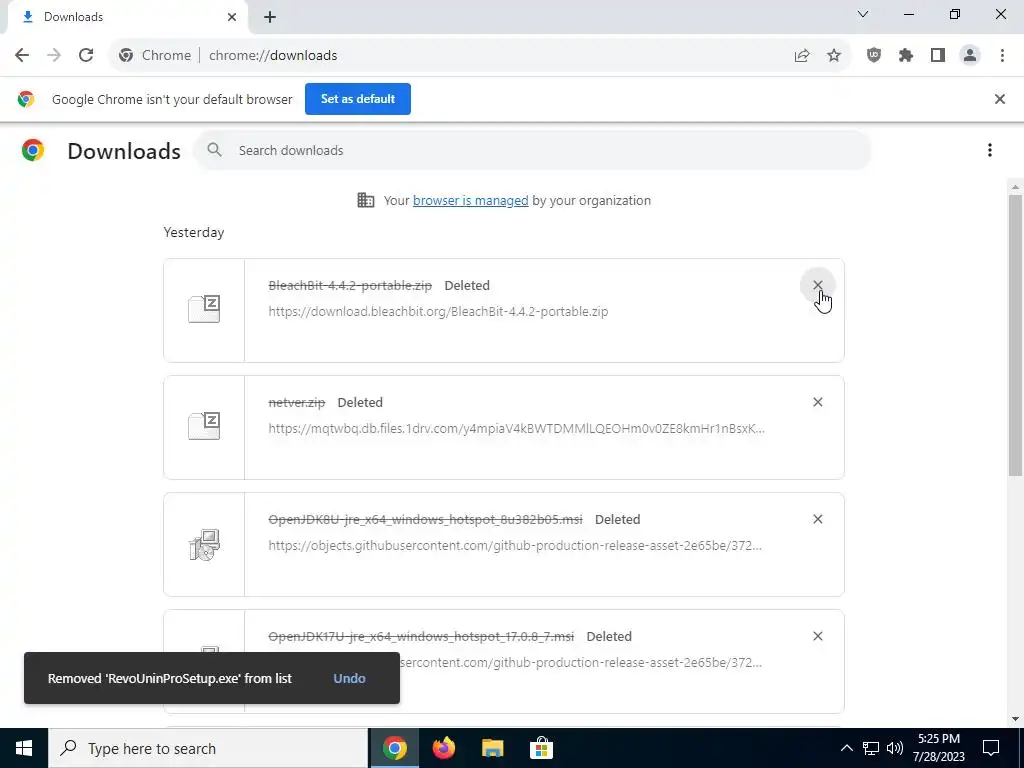This screenshot has width=1024, height=768.
Task: Select the Downloads browser tab
Action: point(127,17)
